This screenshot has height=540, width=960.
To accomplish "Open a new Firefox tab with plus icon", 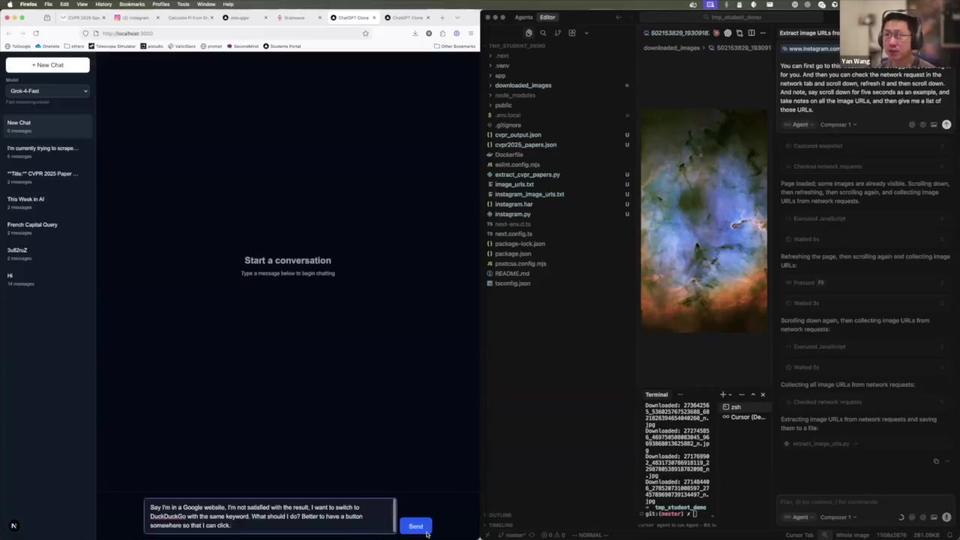I will click(442, 18).
